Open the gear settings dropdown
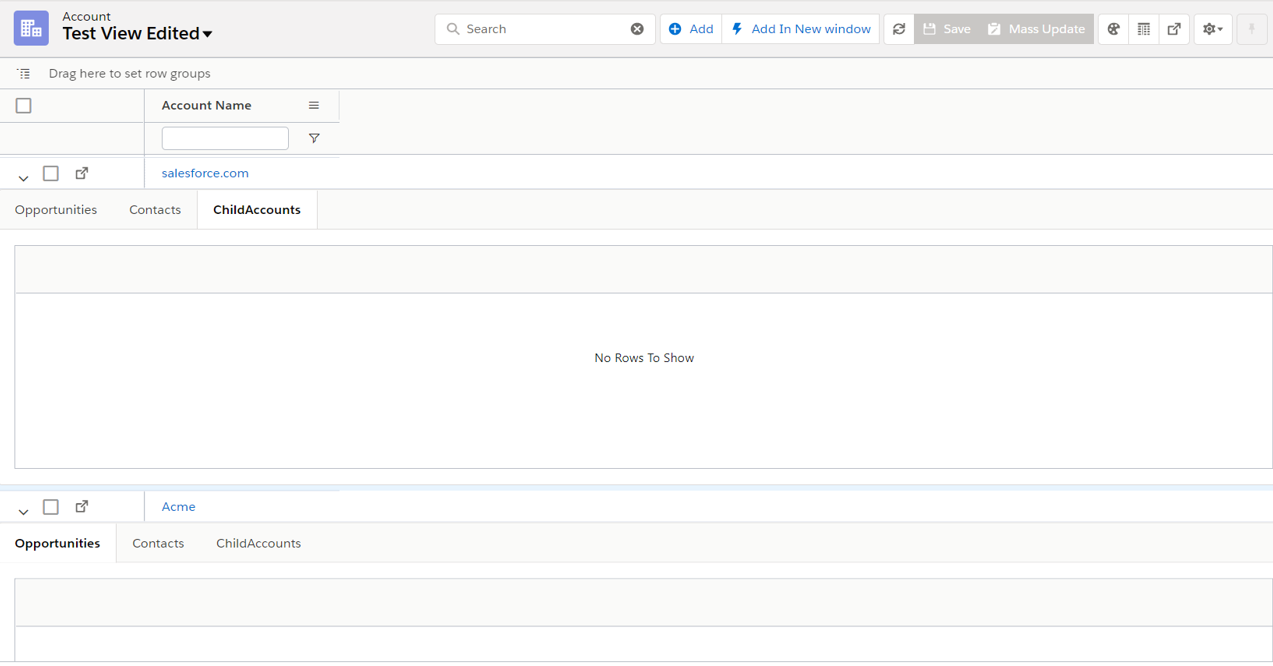The image size is (1273, 666). 1212,29
